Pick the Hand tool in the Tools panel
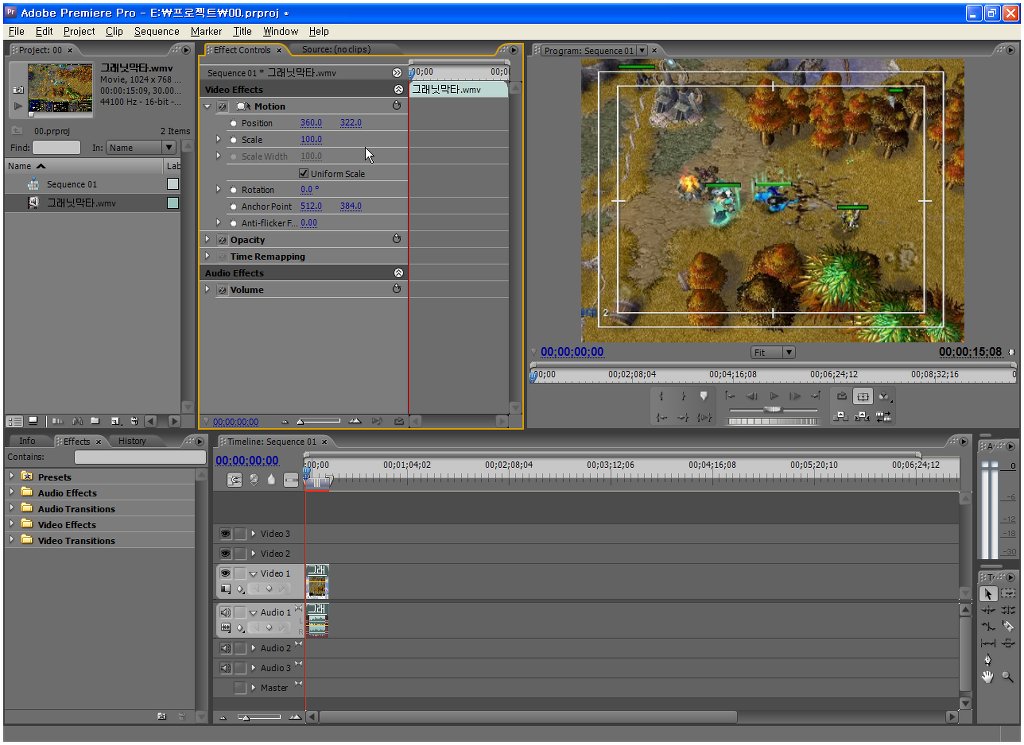 (x=988, y=677)
